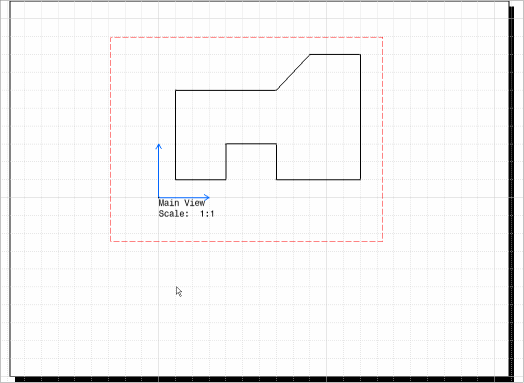Select the "Scale: 1:1" label text
524x383 pixels.
tap(186, 214)
